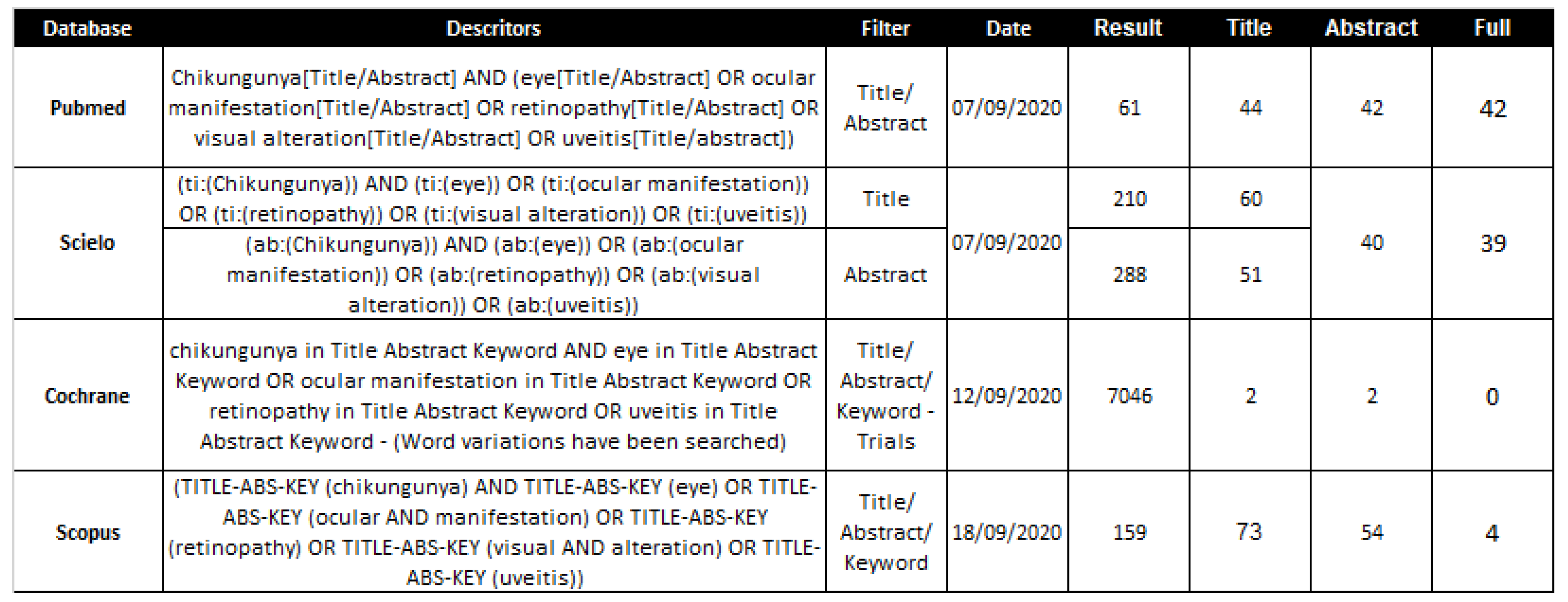Select the Scopus TITLE-ABS-KEY query cell
The width and height of the screenshot is (1568, 602).
tap(494, 532)
